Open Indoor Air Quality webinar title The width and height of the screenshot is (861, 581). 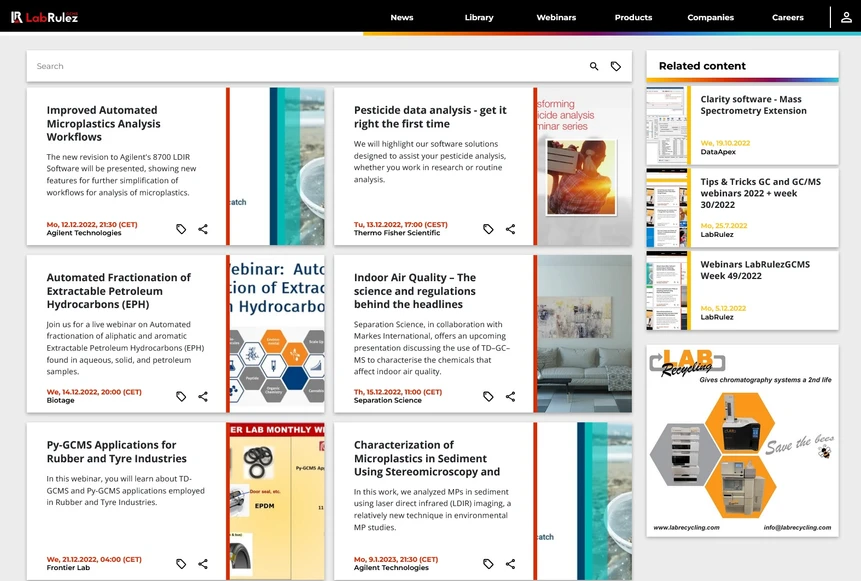[415, 291]
